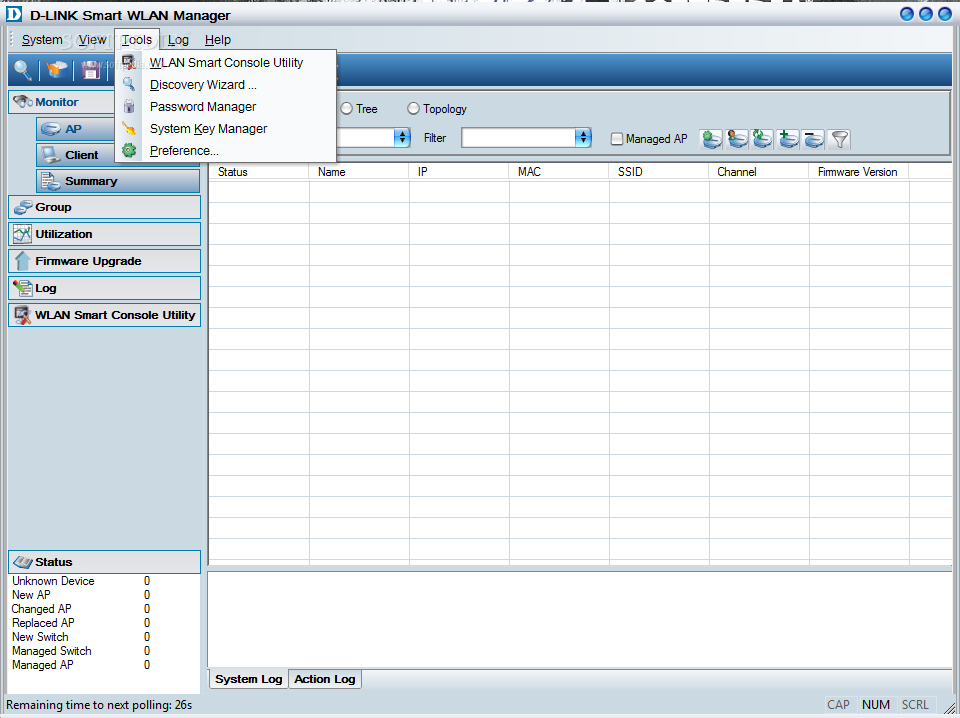Enable the Managed AP checkbox
Screen dimensions: 960x718
point(617,139)
